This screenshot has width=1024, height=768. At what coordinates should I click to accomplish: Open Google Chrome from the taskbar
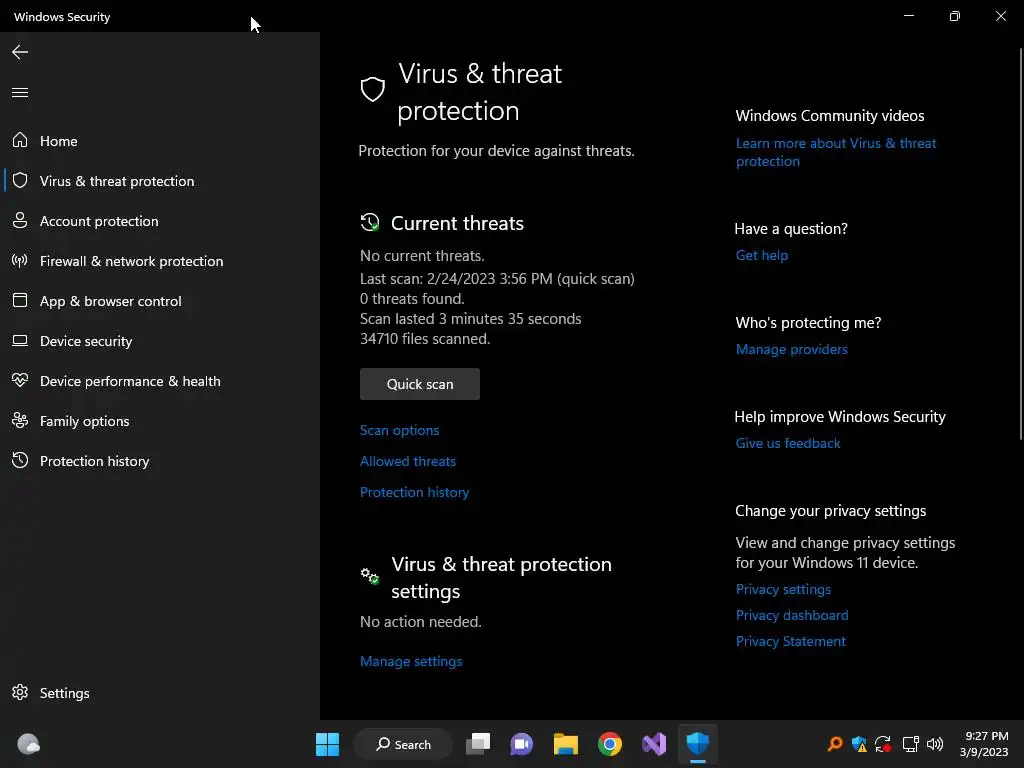(610, 744)
